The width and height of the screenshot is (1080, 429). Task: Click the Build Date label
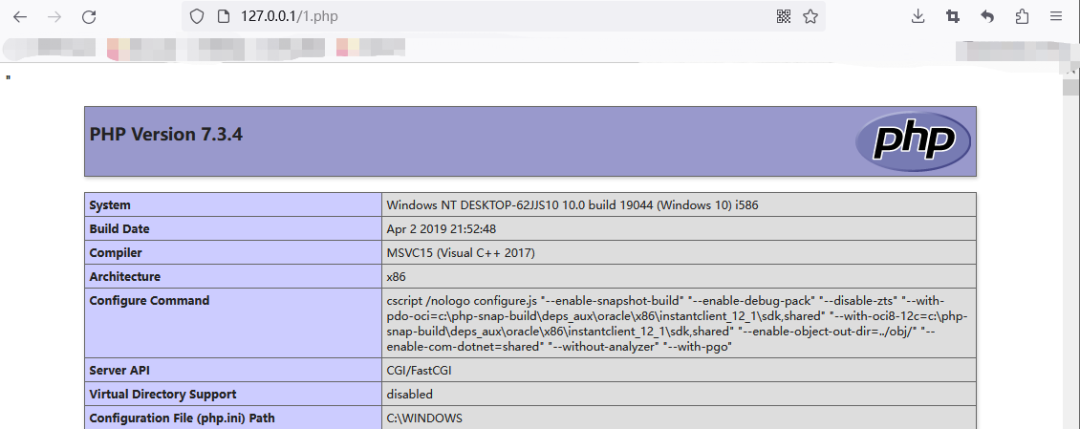point(119,229)
